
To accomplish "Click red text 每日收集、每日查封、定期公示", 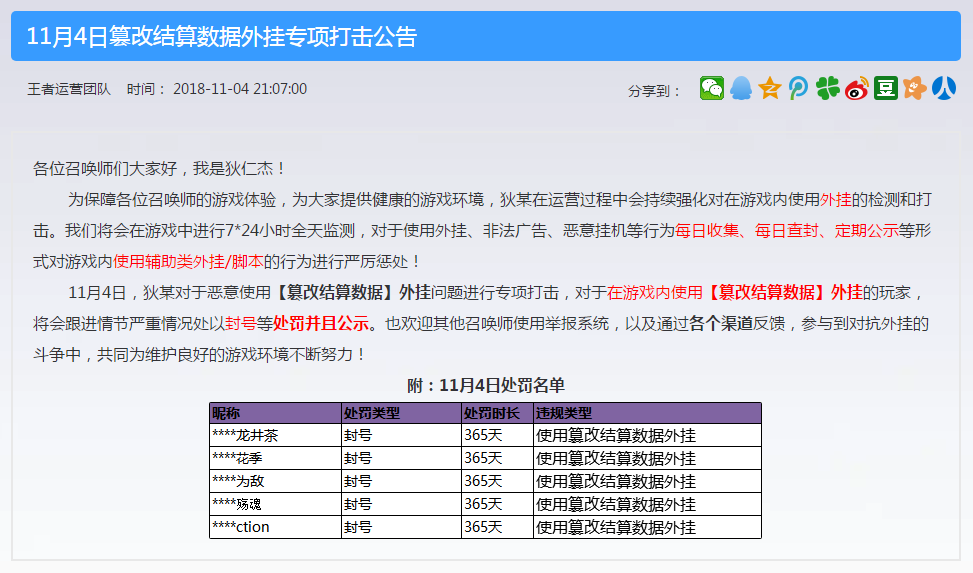I will [x=787, y=231].
